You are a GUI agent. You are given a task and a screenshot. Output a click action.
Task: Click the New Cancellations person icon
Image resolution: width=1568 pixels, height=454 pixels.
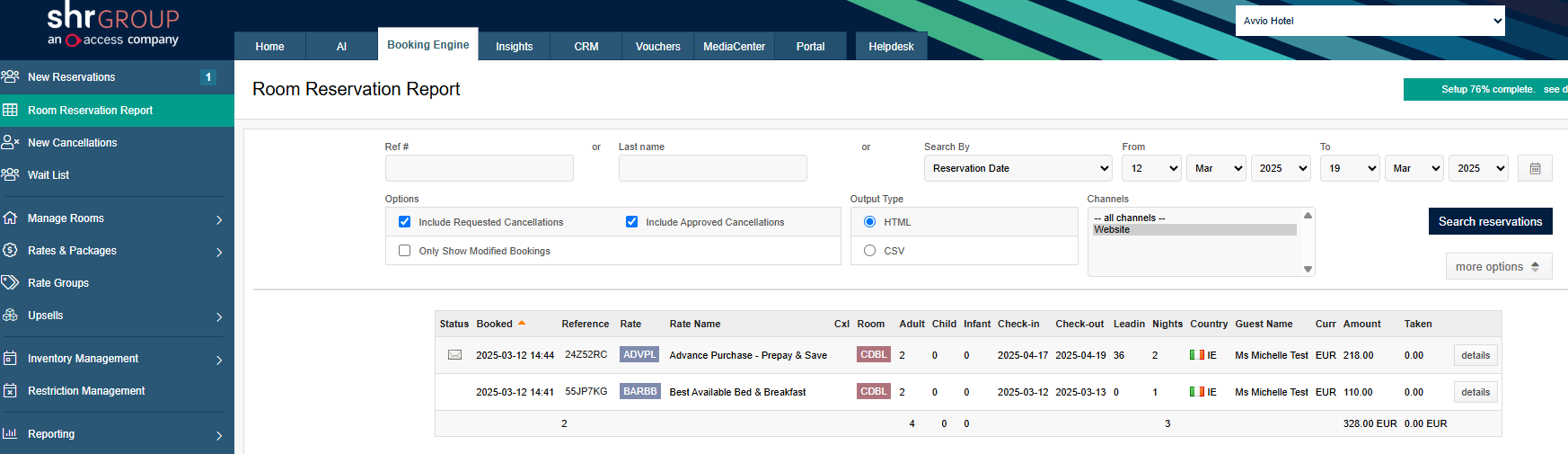coord(11,142)
